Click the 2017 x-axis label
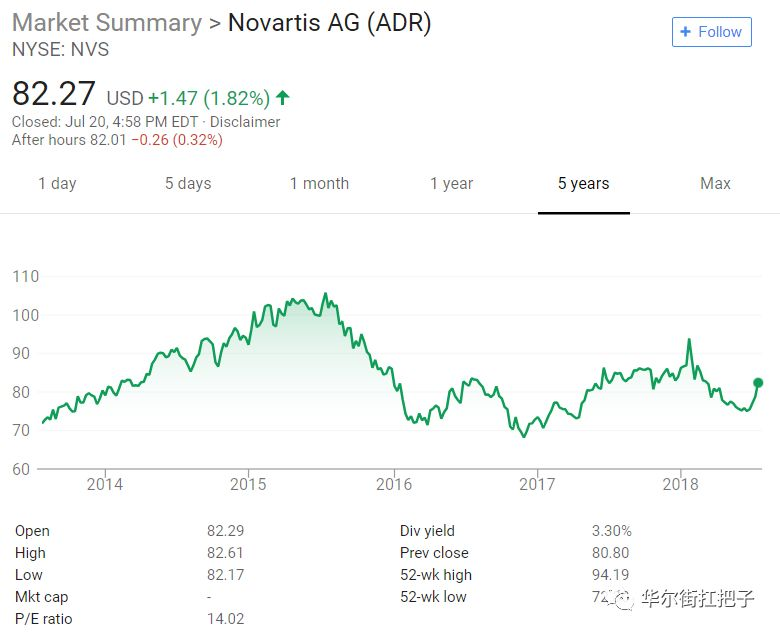 (x=537, y=484)
